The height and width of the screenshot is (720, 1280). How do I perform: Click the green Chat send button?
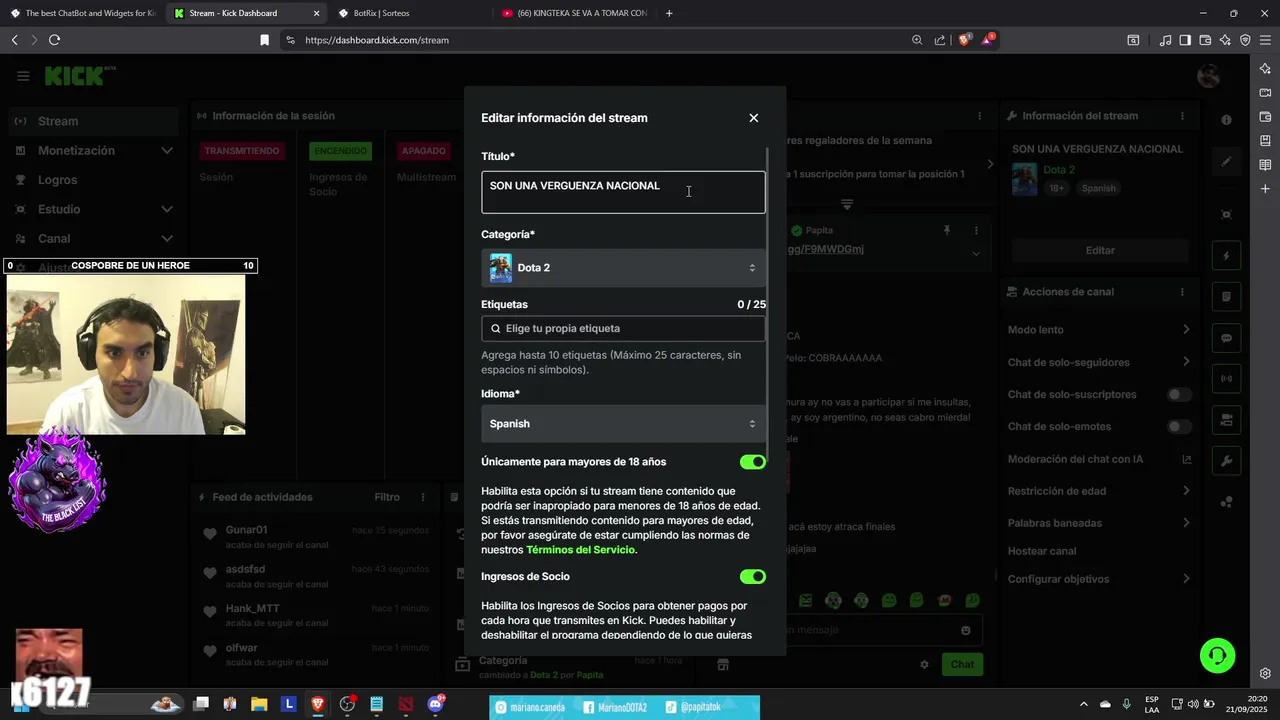(962, 664)
